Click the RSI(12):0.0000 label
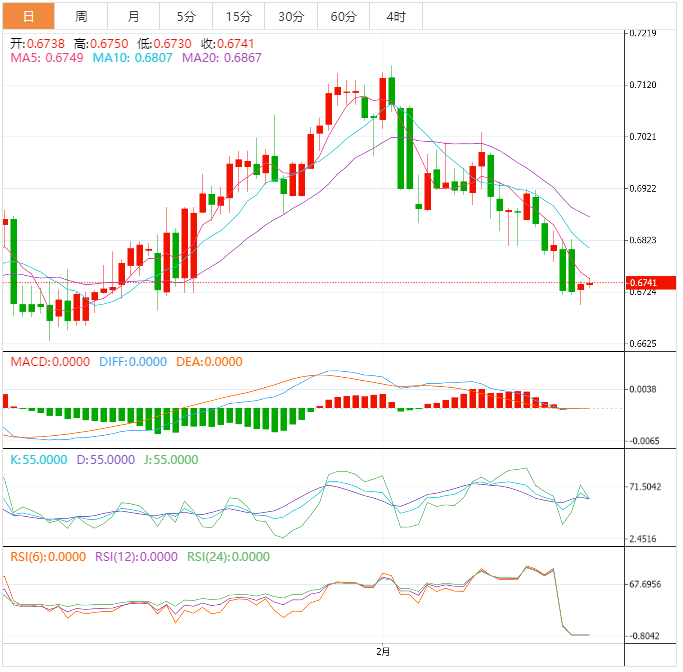The height and width of the screenshot is (672, 683). coord(136,557)
